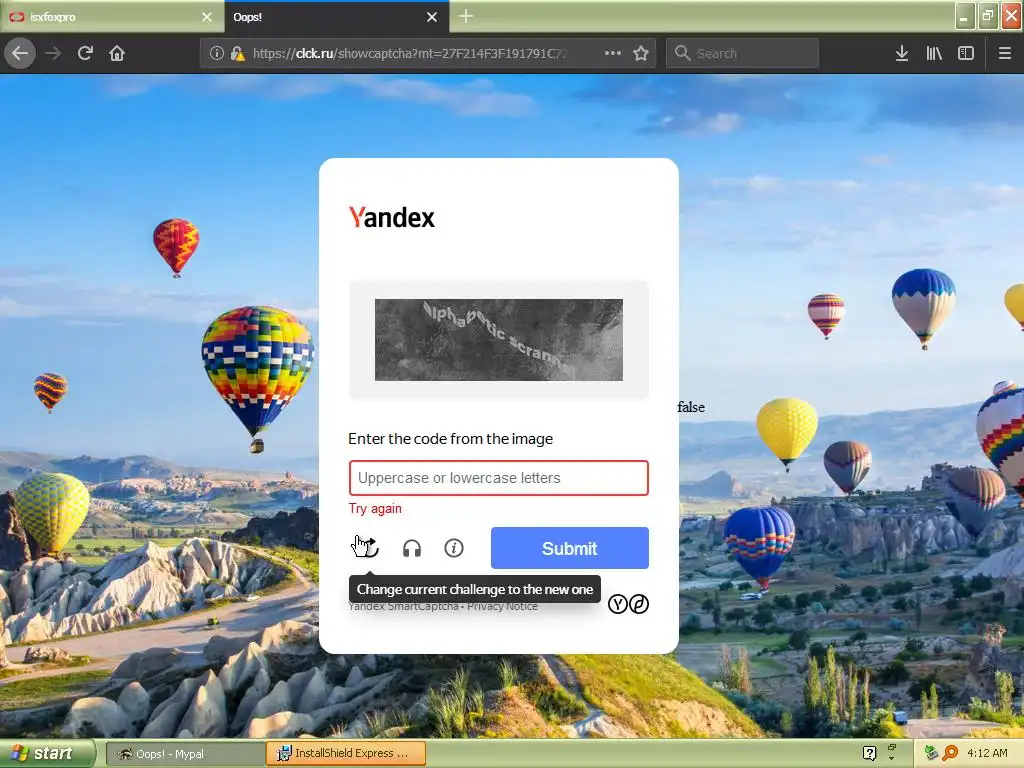Click the 'Try again' error text
Viewport: 1024px width, 768px height.
pos(375,509)
